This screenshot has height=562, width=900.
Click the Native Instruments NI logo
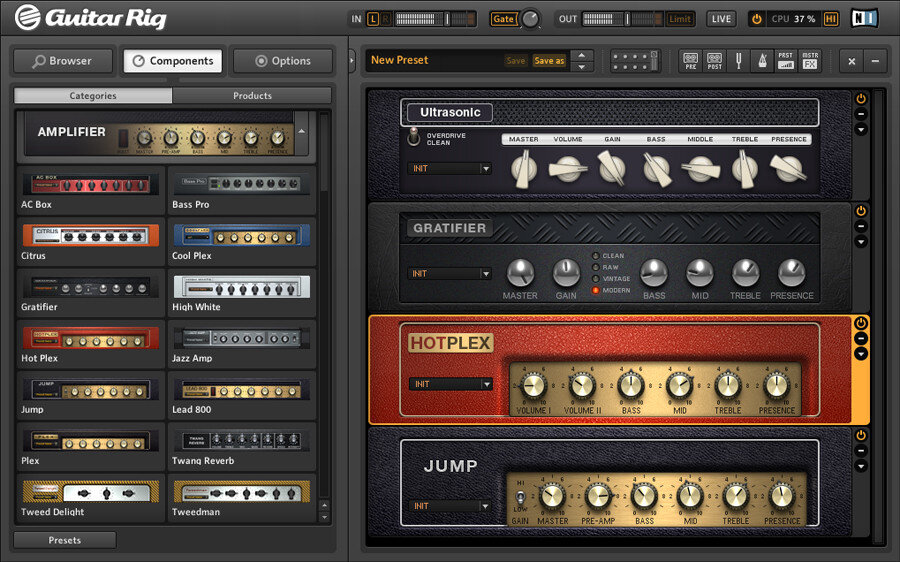coord(864,18)
